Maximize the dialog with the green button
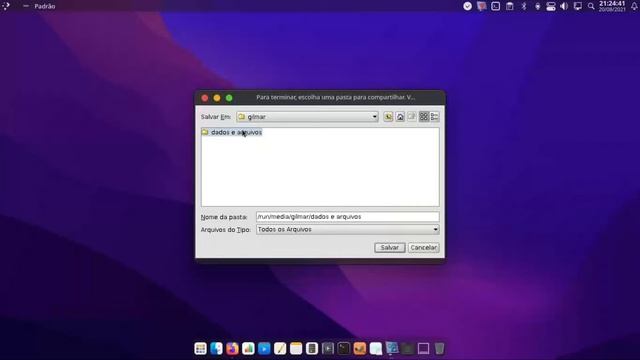Image resolution: width=640 pixels, height=360 pixels. (229, 98)
